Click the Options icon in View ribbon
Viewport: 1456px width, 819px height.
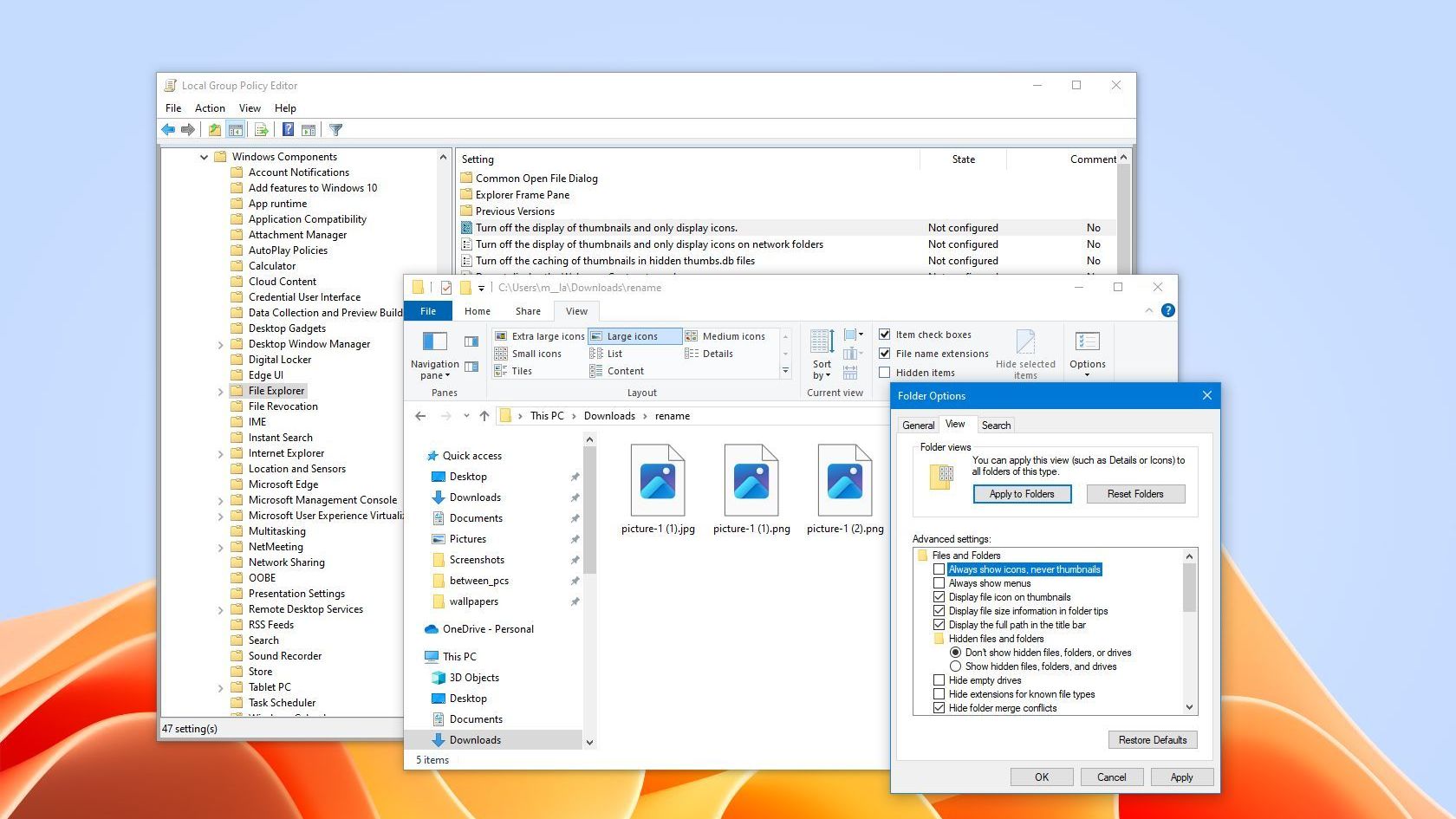1087,341
